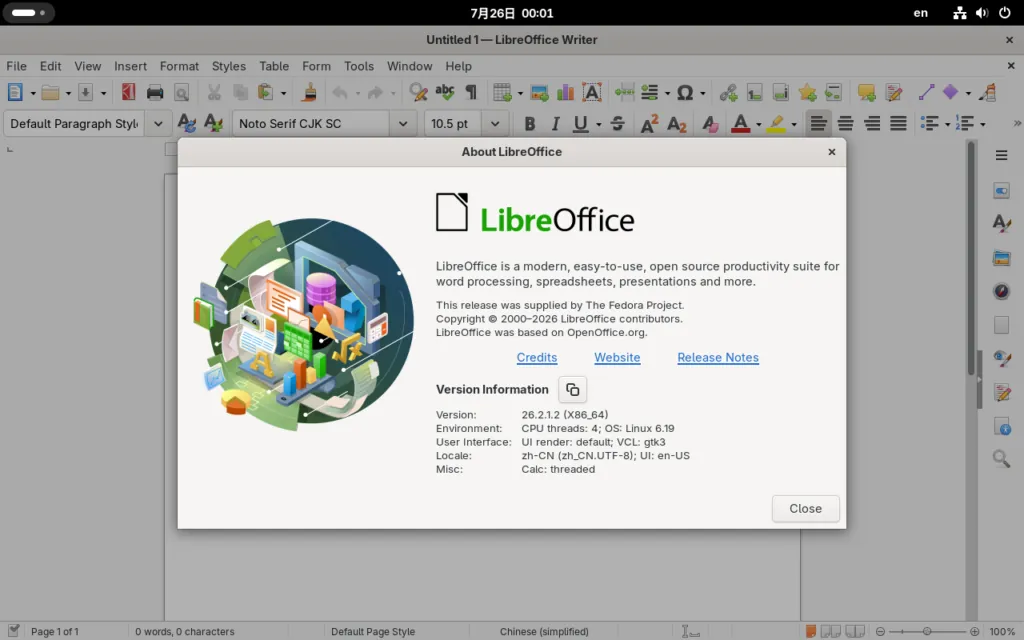
Task: Open the Tools menu
Action: point(359,66)
